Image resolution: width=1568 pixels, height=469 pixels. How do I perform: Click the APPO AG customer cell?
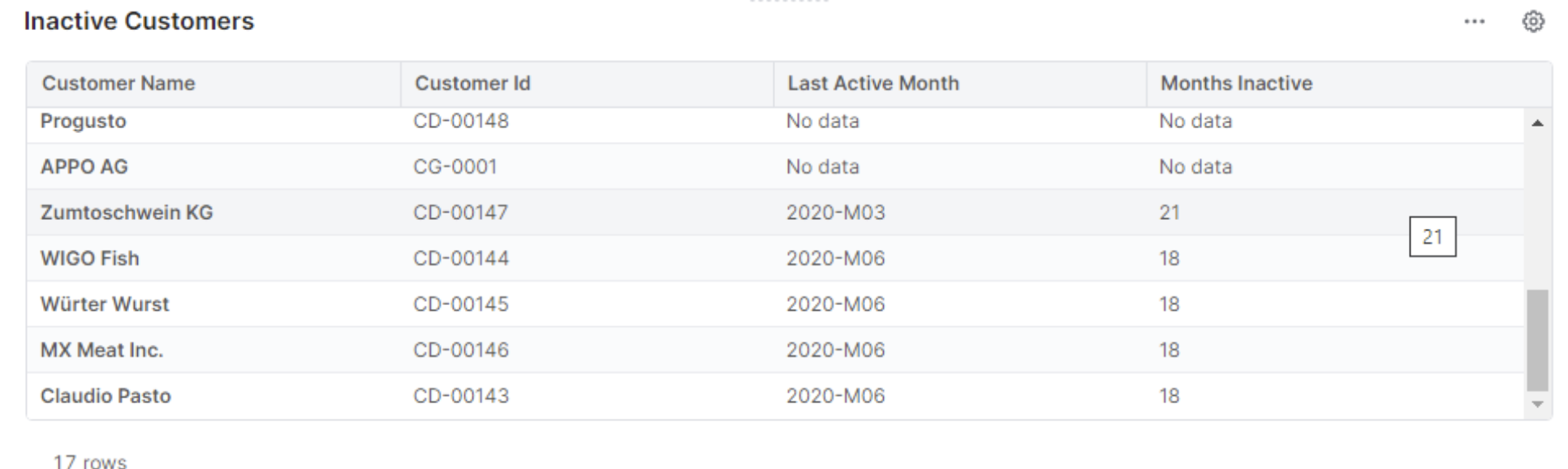click(84, 167)
